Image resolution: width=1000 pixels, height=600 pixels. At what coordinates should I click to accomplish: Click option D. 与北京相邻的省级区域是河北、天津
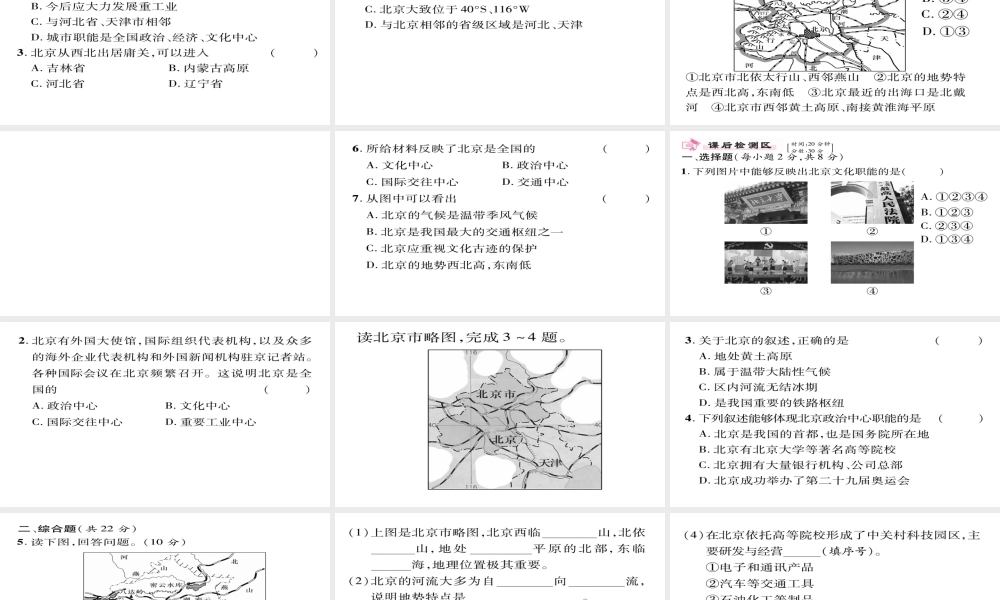pyautogui.click(x=474, y=25)
